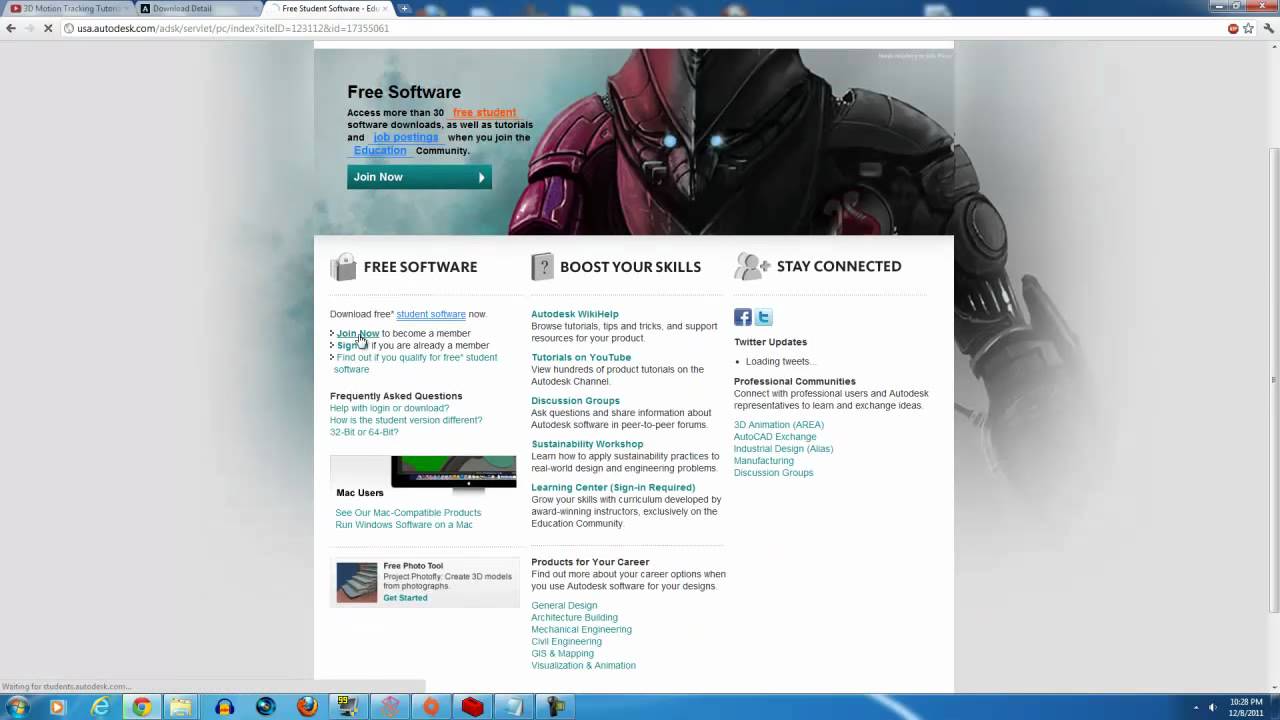This screenshot has width=1280, height=720.
Task: Follow the 'free student' banner link
Action: coord(484,113)
